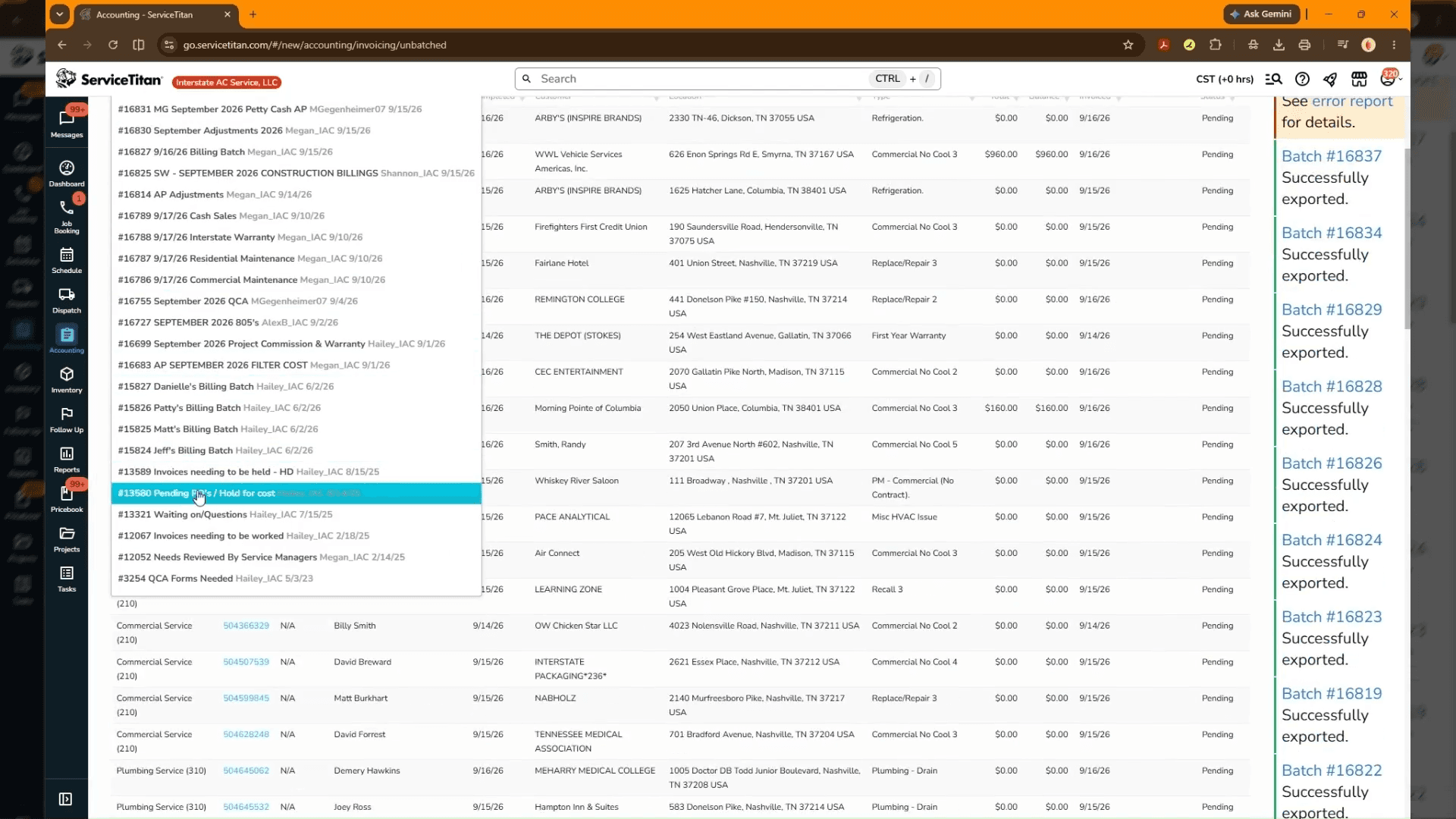Focus the ServiceTitan Search field
Viewport: 1456px width, 819px height.
click(728, 79)
